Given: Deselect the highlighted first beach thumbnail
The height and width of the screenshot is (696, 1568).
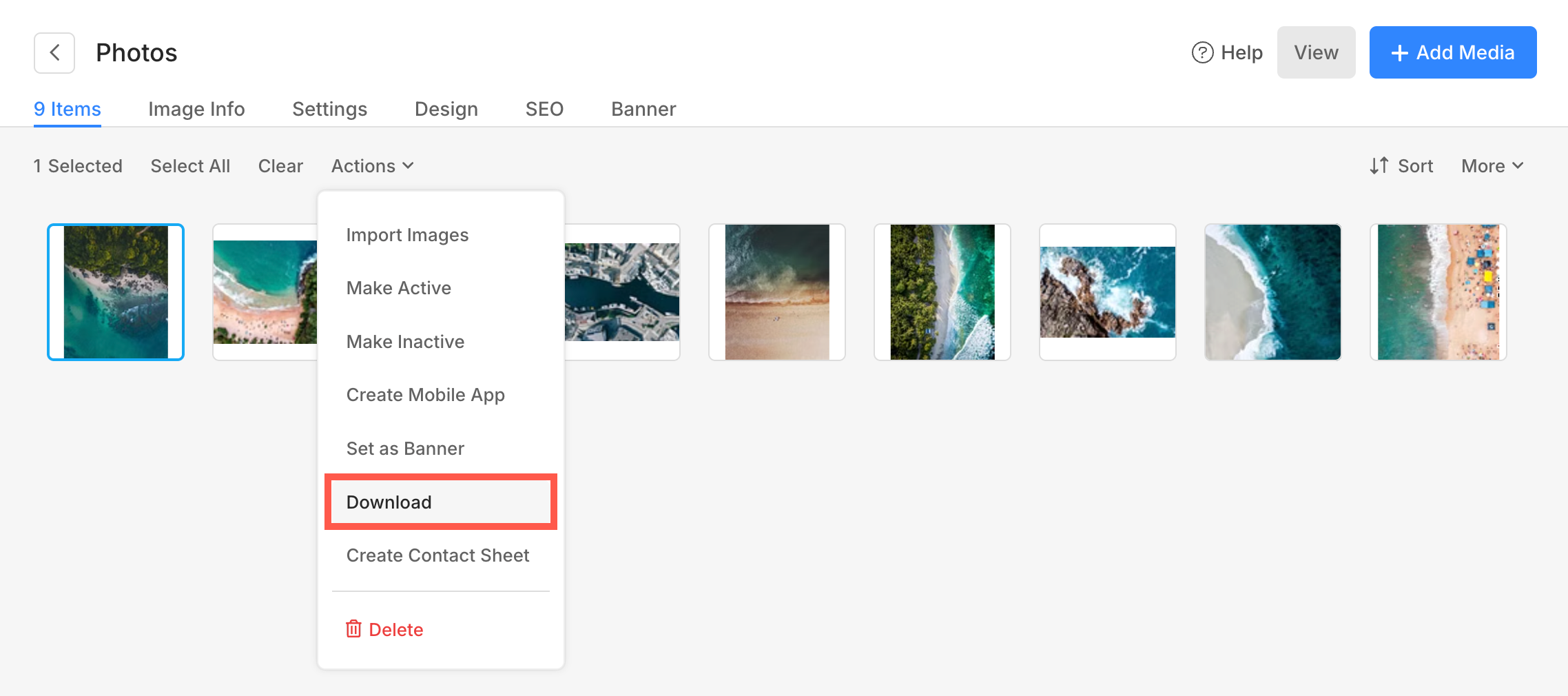Looking at the screenshot, I should tap(116, 291).
